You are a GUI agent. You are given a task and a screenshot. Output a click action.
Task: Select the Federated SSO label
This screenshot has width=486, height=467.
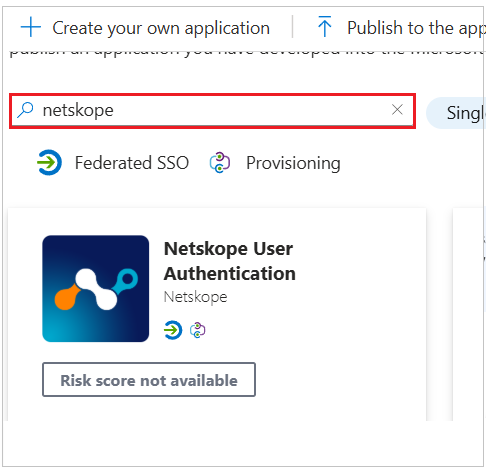coord(132,163)
